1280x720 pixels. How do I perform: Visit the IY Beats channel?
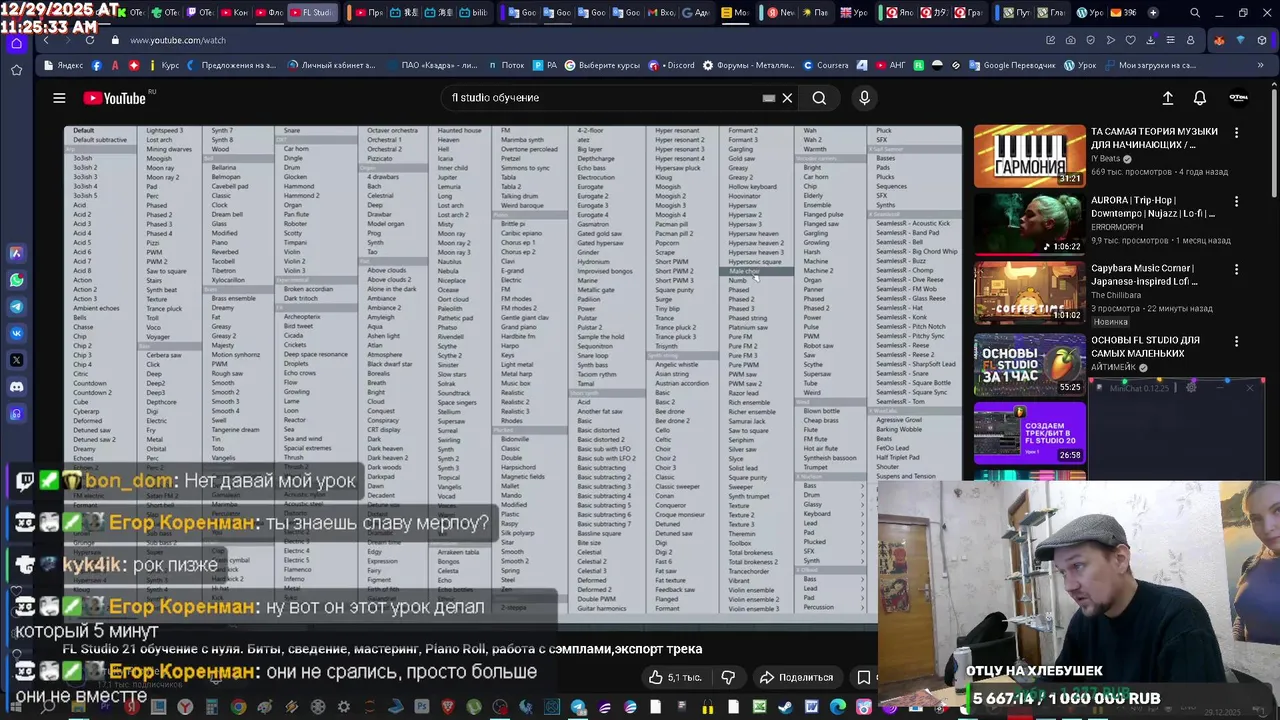point(1106,158)
